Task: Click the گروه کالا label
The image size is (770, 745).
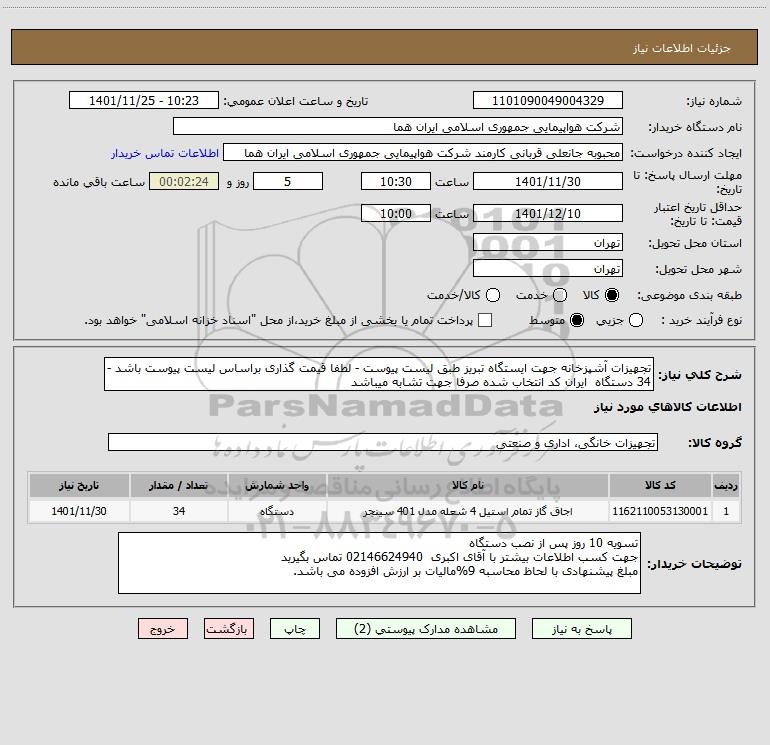Action: coord(715,443)
